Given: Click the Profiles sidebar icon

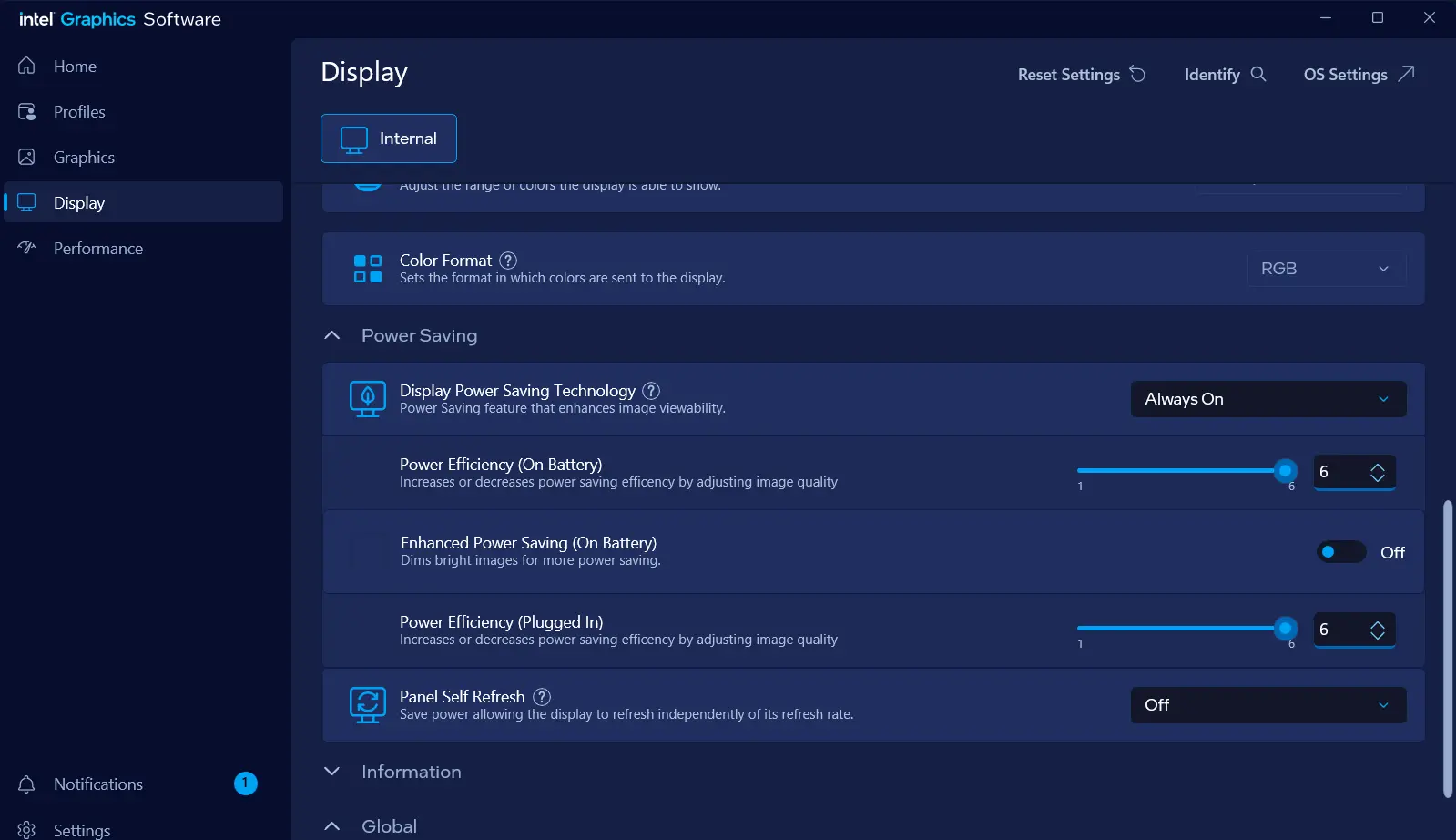Looking at the screenshot, I should [26, 111].
